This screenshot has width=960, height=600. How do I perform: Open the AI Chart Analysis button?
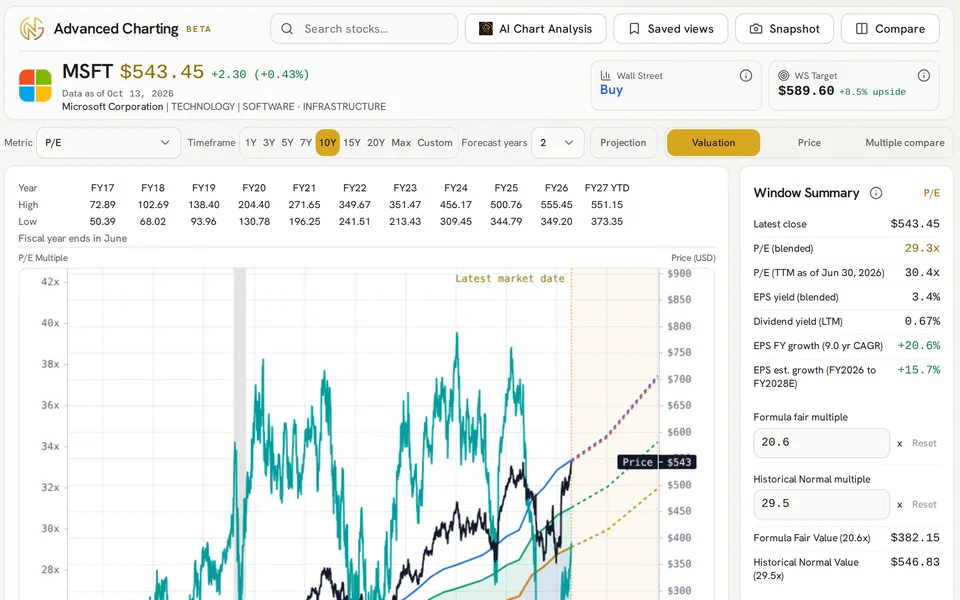point(536,29)
